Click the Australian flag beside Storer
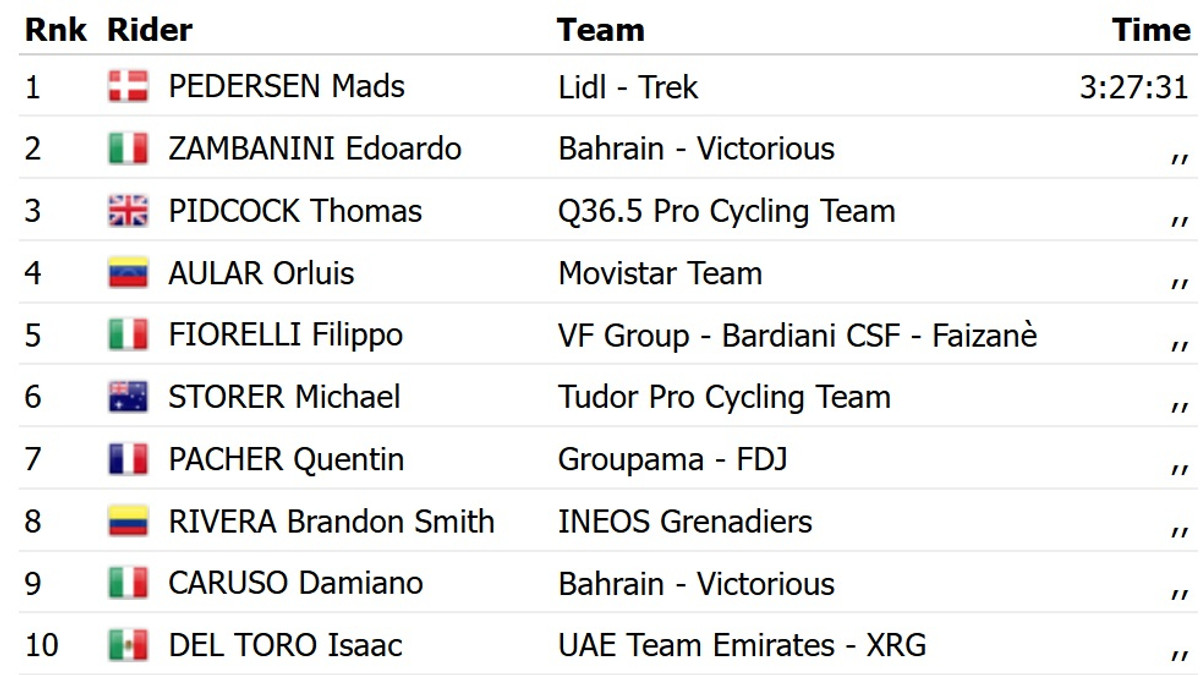 pyautogui.click(x=128, y=397)
